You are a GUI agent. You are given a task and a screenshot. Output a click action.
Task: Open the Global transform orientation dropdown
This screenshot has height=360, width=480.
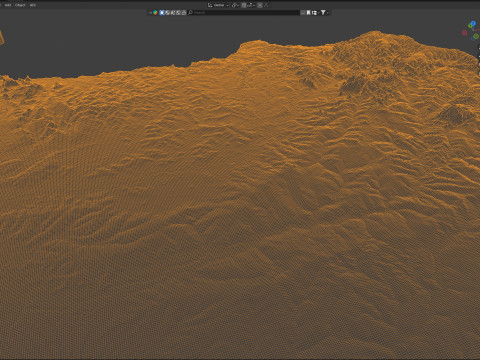218,5
